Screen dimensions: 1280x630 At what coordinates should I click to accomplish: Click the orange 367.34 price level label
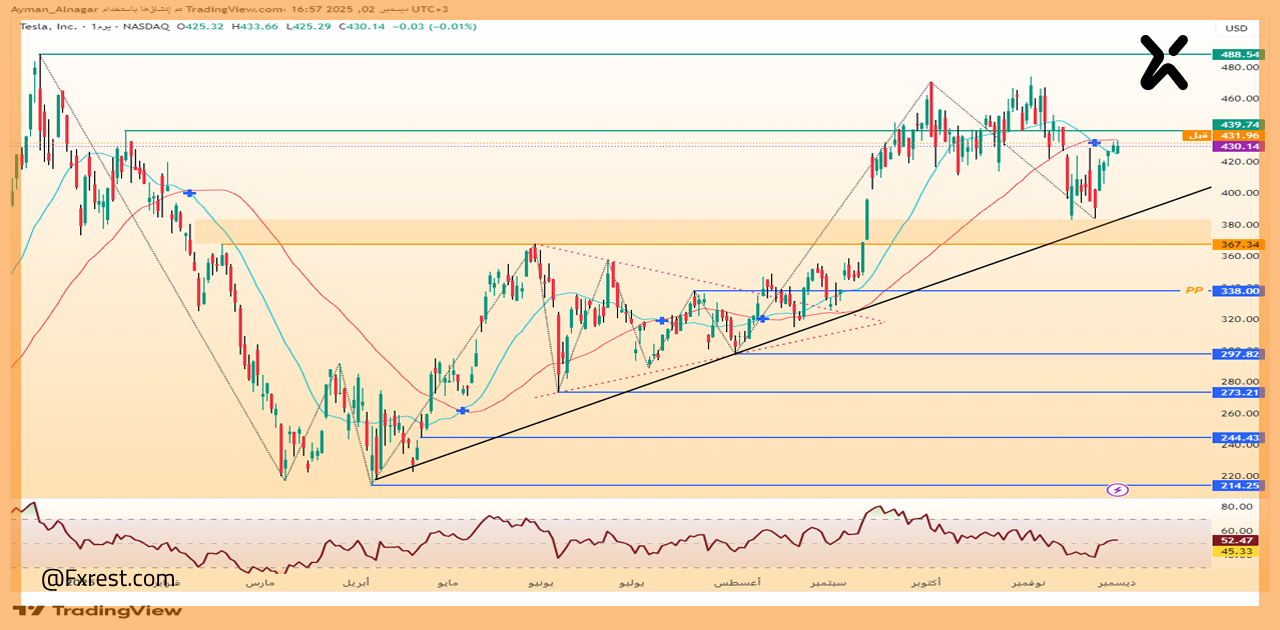(x=1236, y=244)
